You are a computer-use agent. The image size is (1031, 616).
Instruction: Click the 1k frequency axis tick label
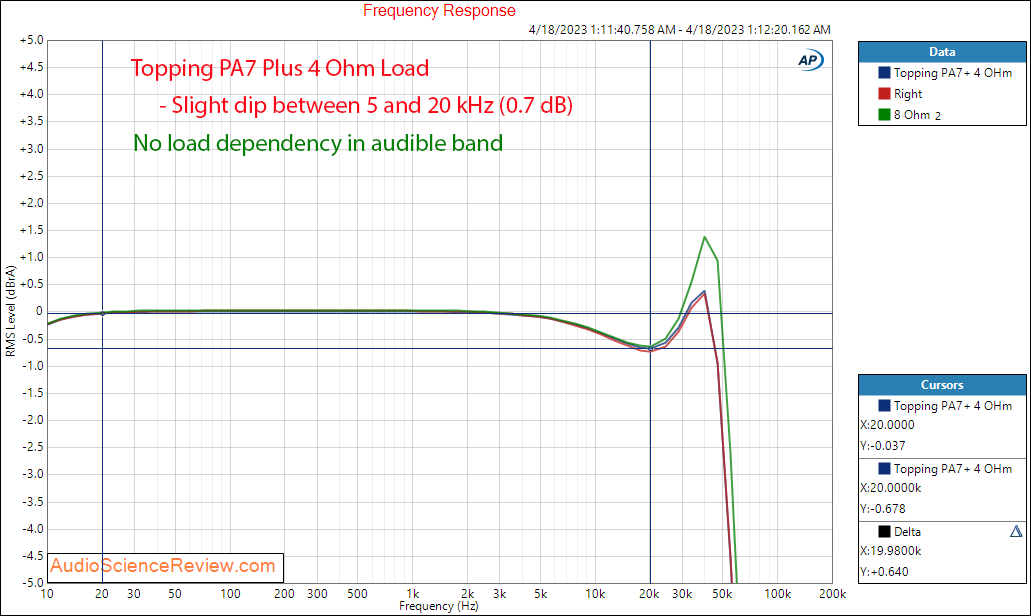coord(413,594)
